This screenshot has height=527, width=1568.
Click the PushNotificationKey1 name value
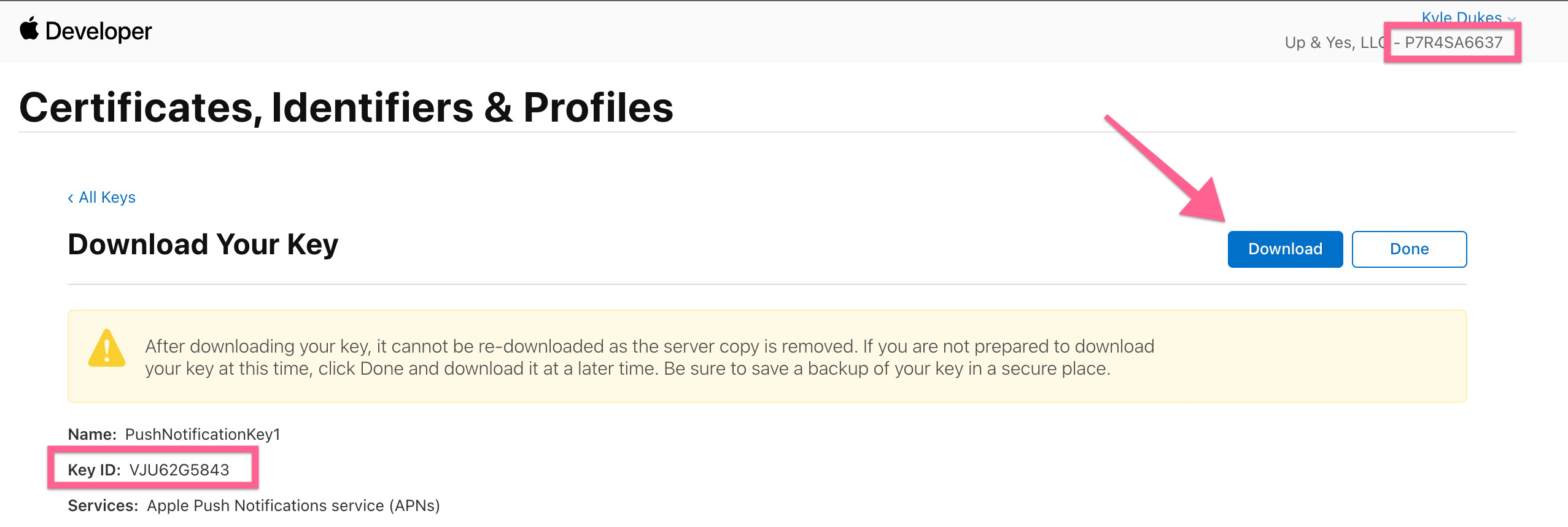[203, 434]
